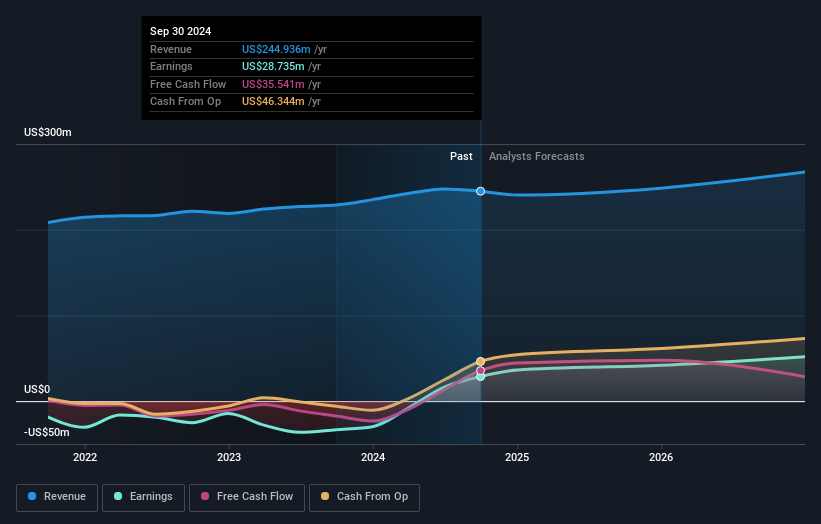This screenshot has width=821, height=524.
Task: Toggle the Free Cash Flow legend button
Action: click(x=247, y=497)
